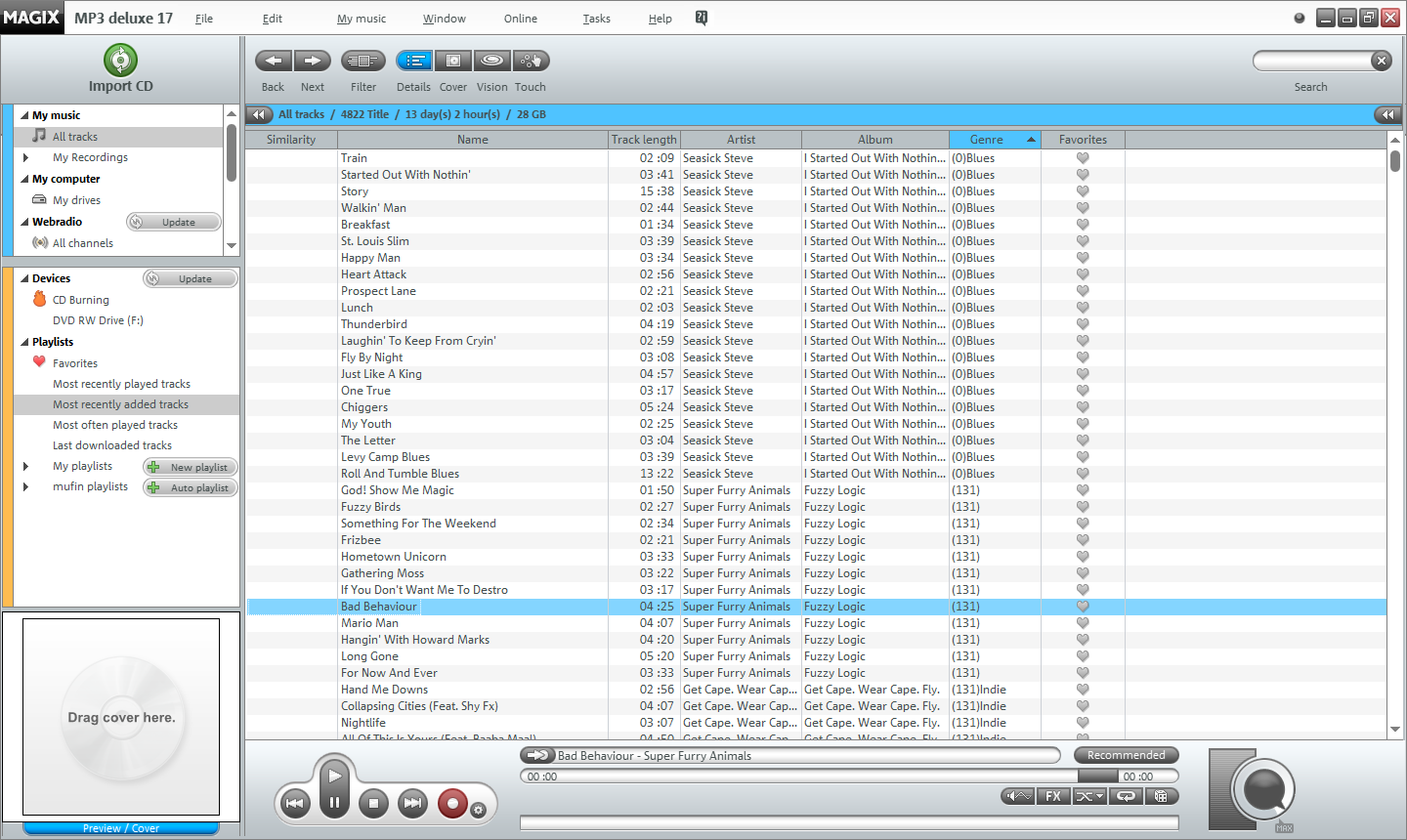1407x840 pixels.
Task: Start recording with red button
Action: tap(452, 803)
